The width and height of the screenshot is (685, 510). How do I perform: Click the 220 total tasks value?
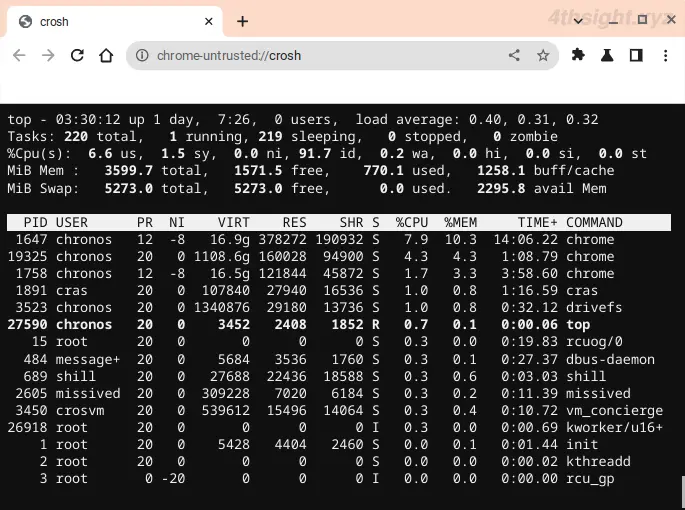click(x=76, y=136)
